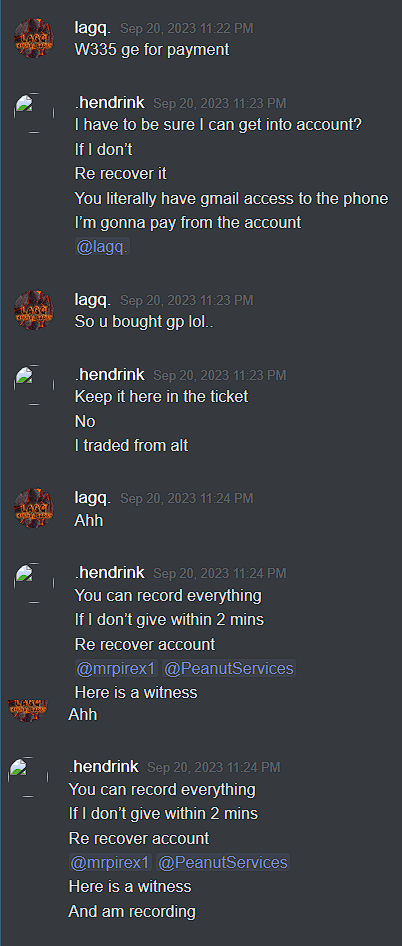Click .hendrink username at first 11:23 PM message

click(109, 103)
